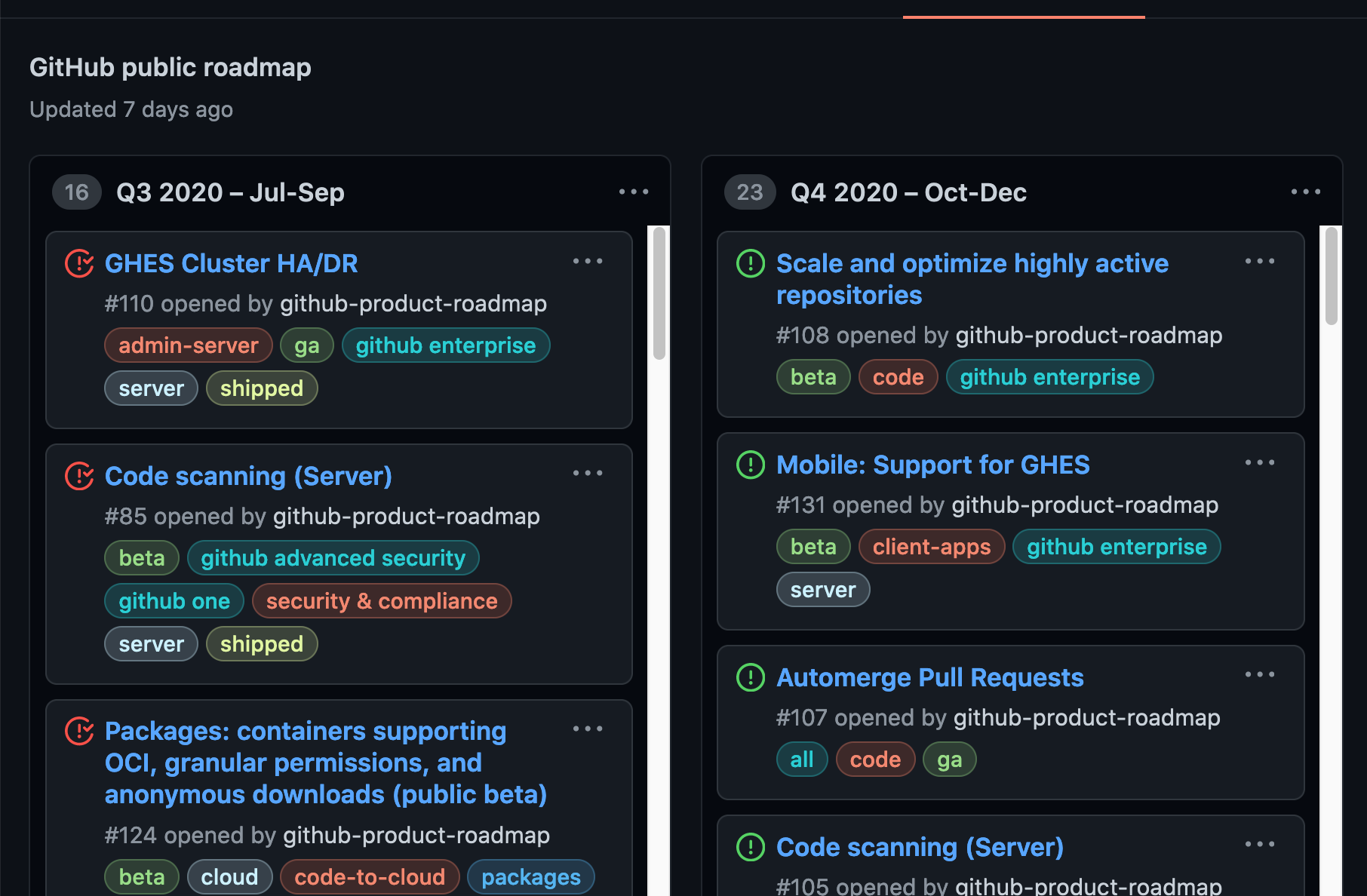Image resolution: width=1367 pixels, height=896 pixels.
Task: Click open-issue icon next to Mobile: Support for GHES
Action: pyautogui.click(x=751, y=465)
